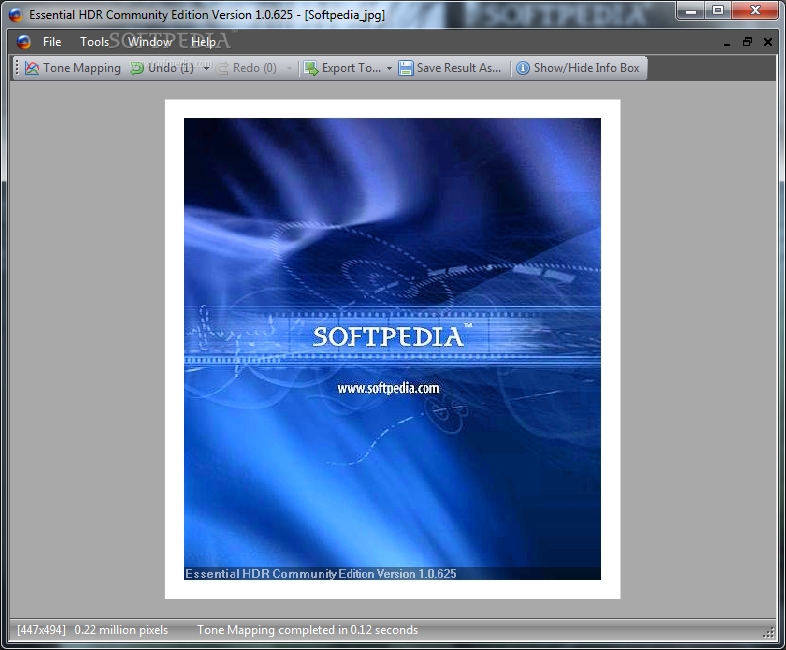This screenshot has height=650, width=786.
Task: Click Save Result As... button
Action: pos(450,68)
